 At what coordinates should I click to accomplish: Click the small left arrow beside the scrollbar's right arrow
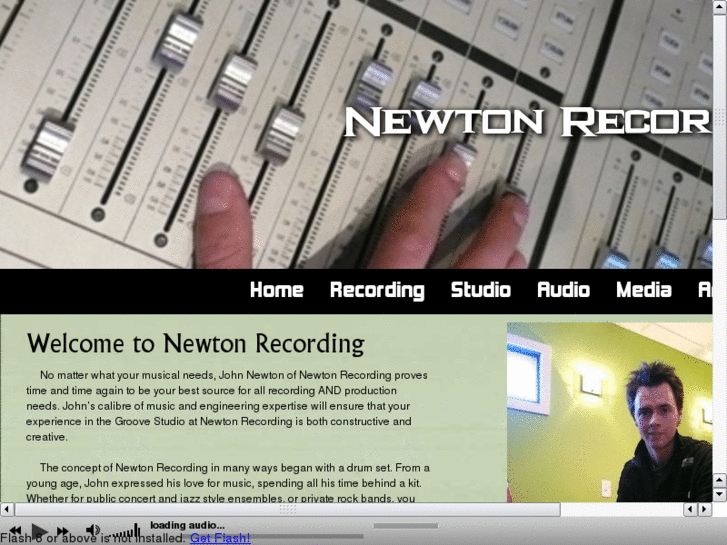[x=690, y=509]
